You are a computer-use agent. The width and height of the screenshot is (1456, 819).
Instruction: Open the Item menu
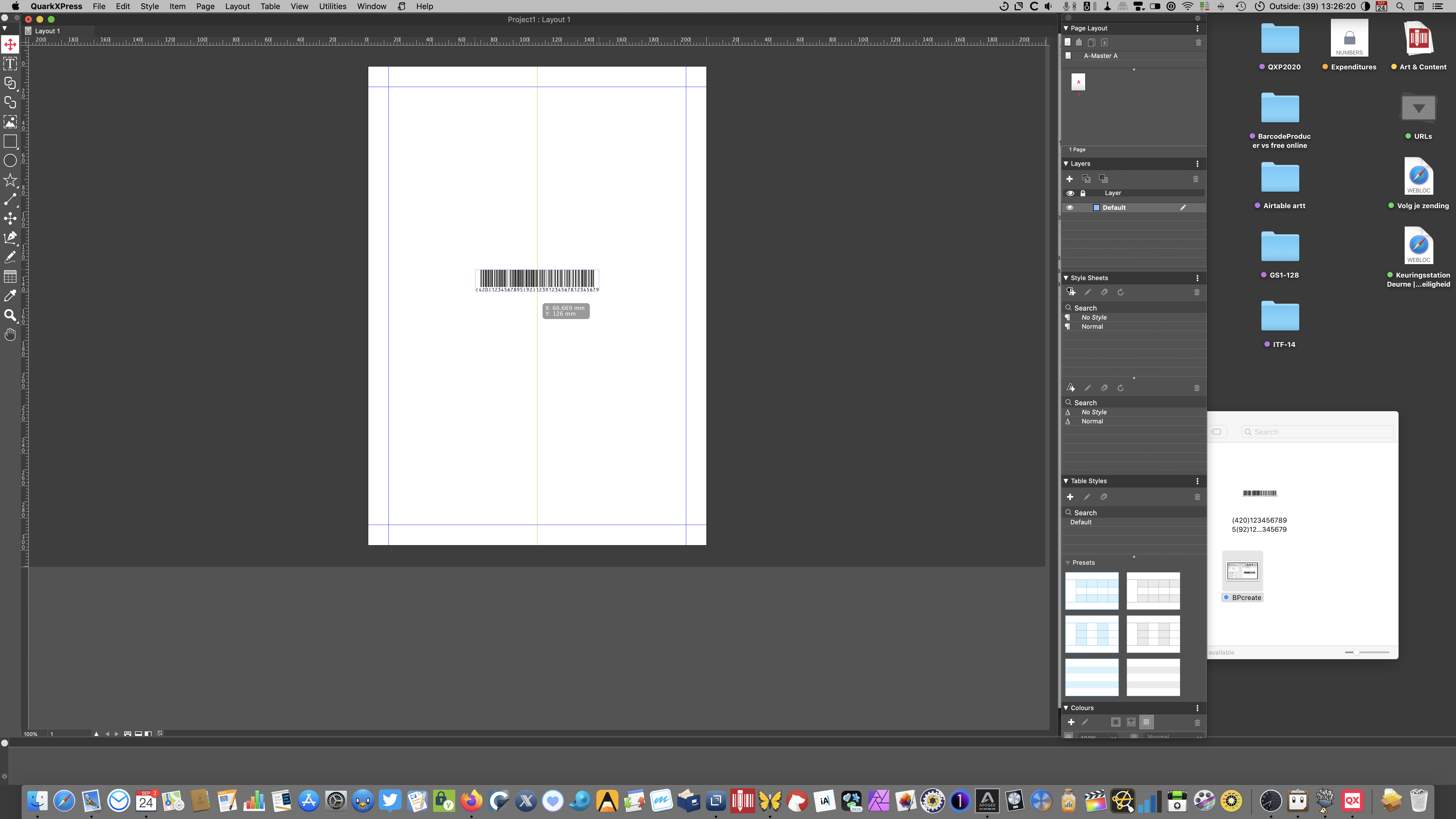click(177, 6)
